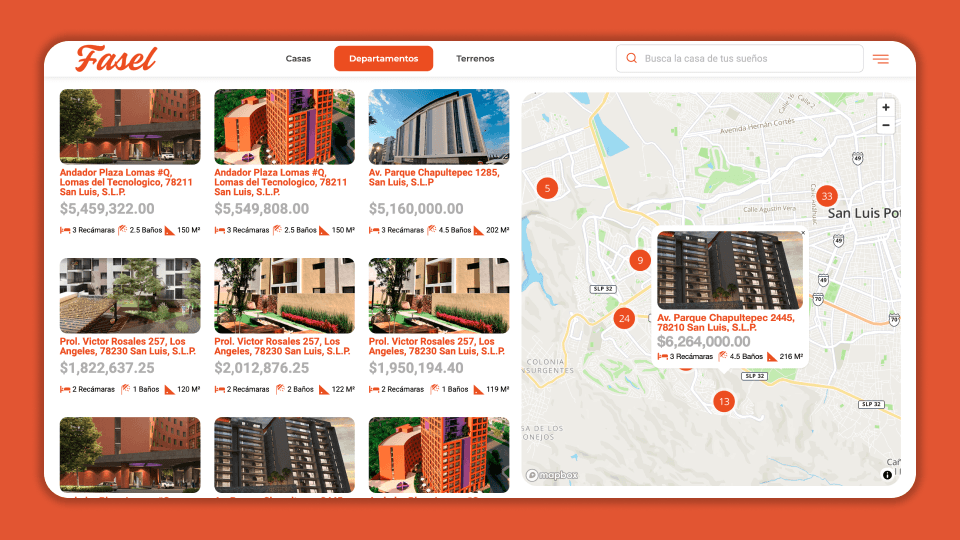Open the map info icon
Screen dimensions: 960x540
[887, 474]
